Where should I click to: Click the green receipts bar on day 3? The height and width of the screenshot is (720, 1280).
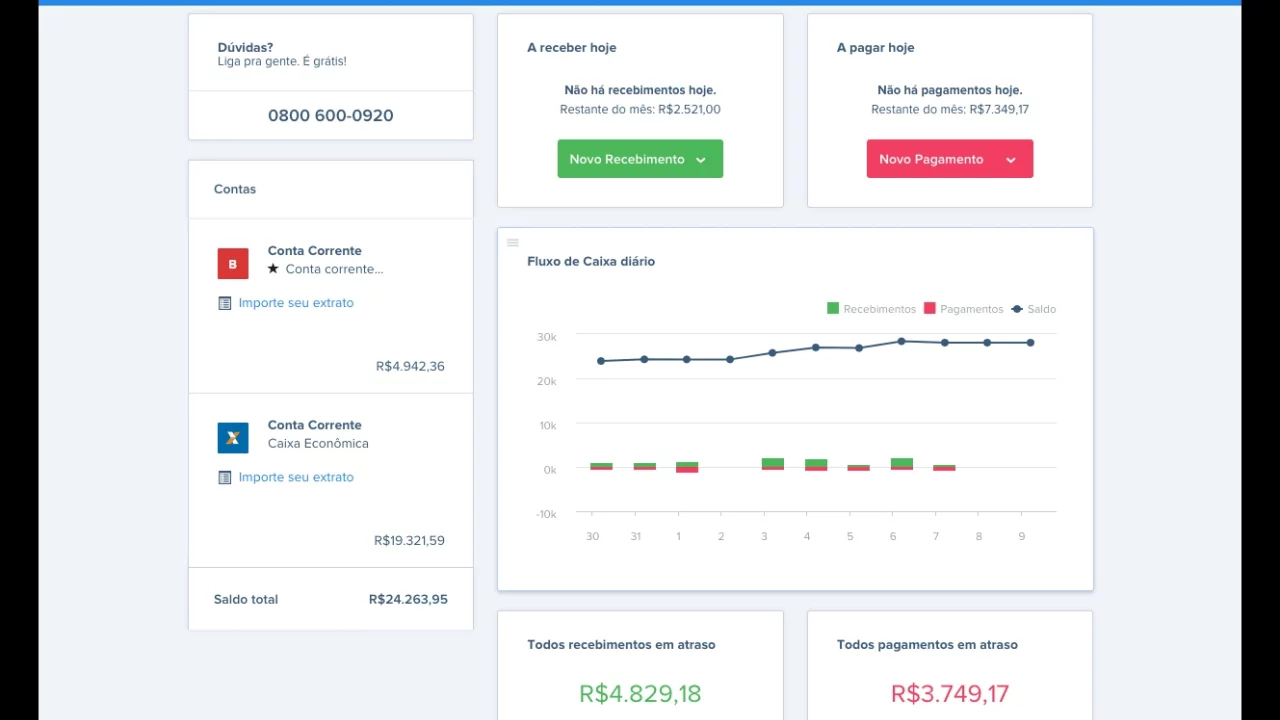[773, 463]
